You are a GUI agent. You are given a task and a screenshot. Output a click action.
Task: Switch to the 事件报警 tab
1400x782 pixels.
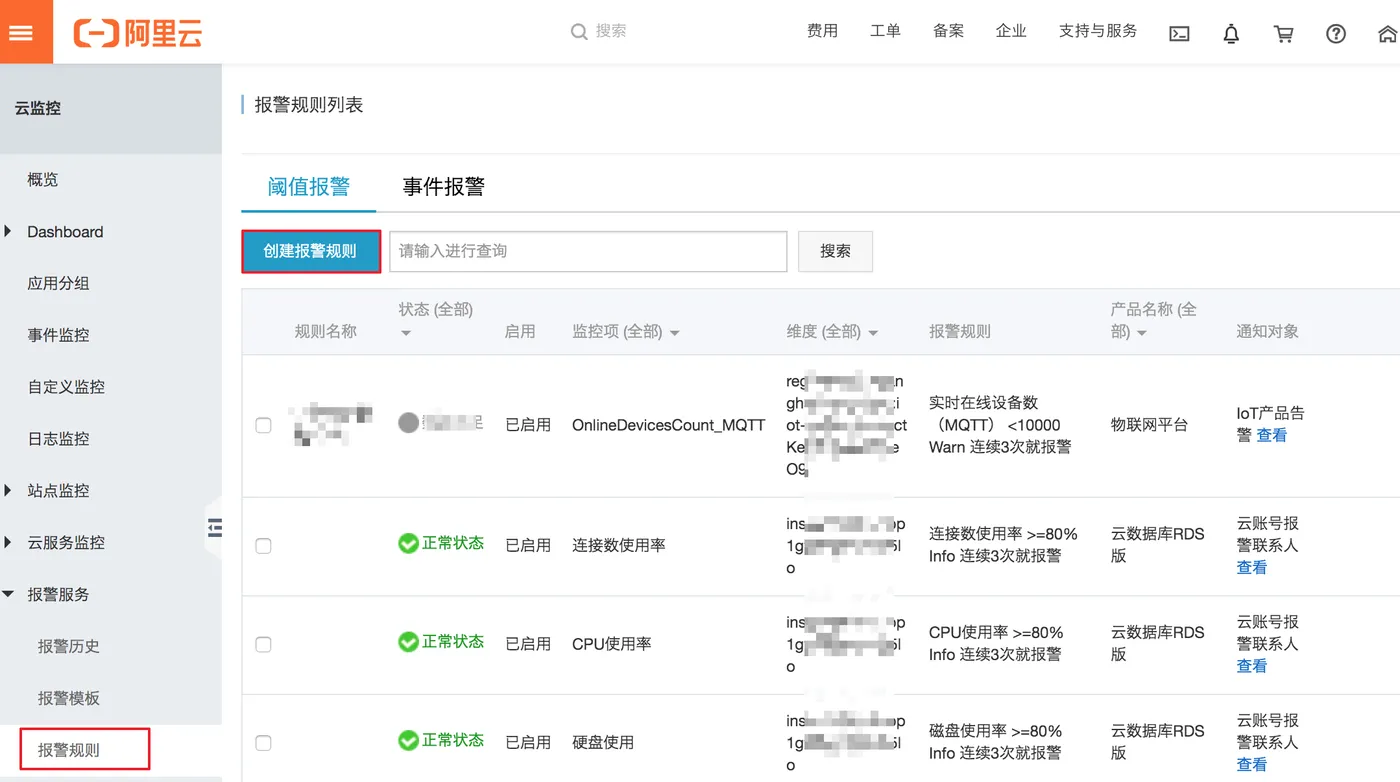(x=443, y=187)
